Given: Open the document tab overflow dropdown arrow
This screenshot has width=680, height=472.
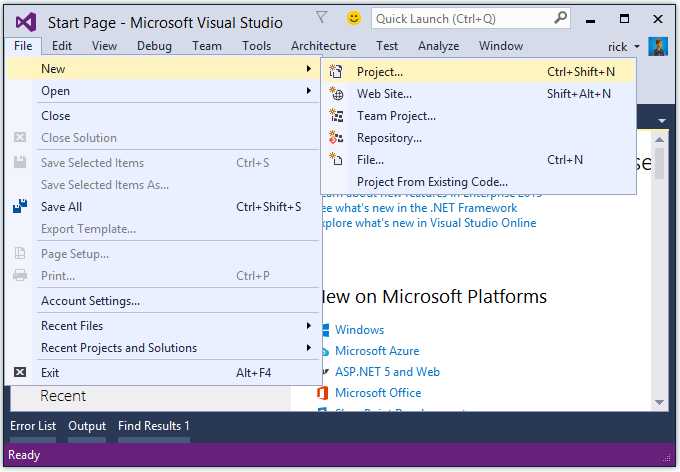Looking at the screenshot, I should (x=662, y=121).
